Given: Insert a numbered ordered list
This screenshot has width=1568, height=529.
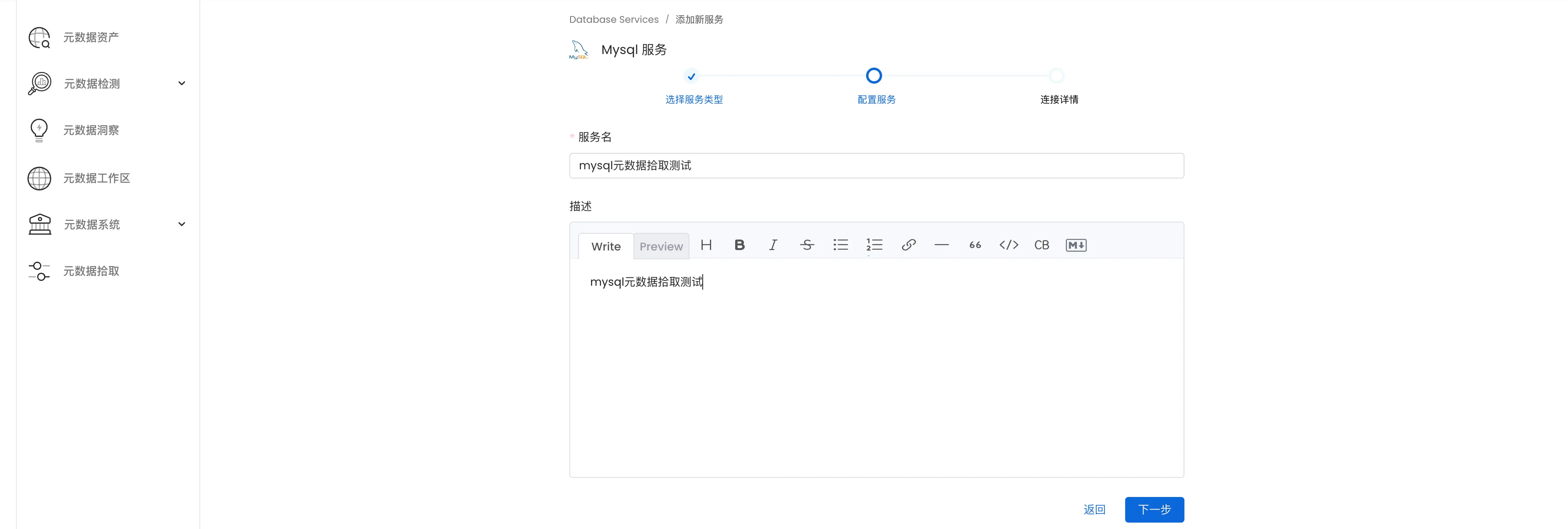Looking at the screenshot, I should pos(874,245).
